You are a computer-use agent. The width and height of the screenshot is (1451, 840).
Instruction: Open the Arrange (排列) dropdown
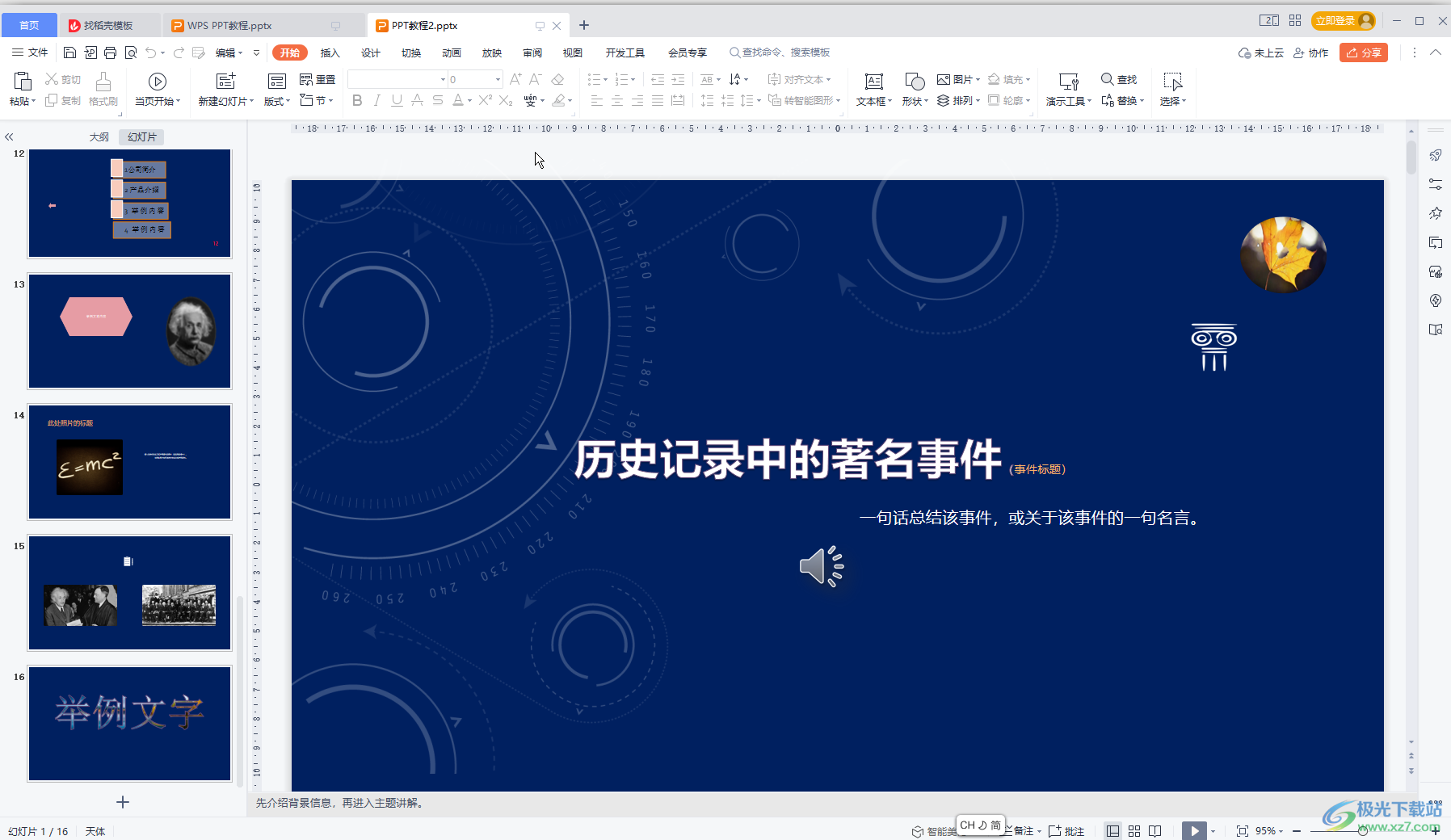point(958,100)
